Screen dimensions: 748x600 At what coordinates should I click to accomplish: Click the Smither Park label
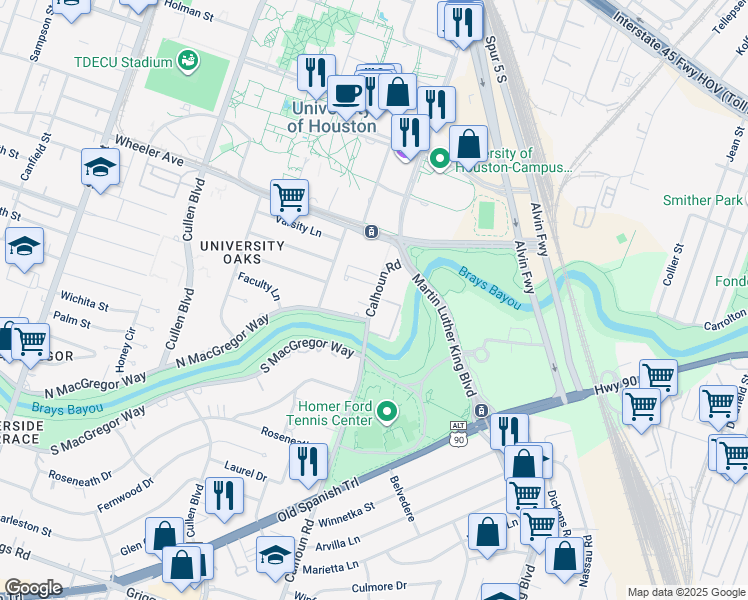703,200
